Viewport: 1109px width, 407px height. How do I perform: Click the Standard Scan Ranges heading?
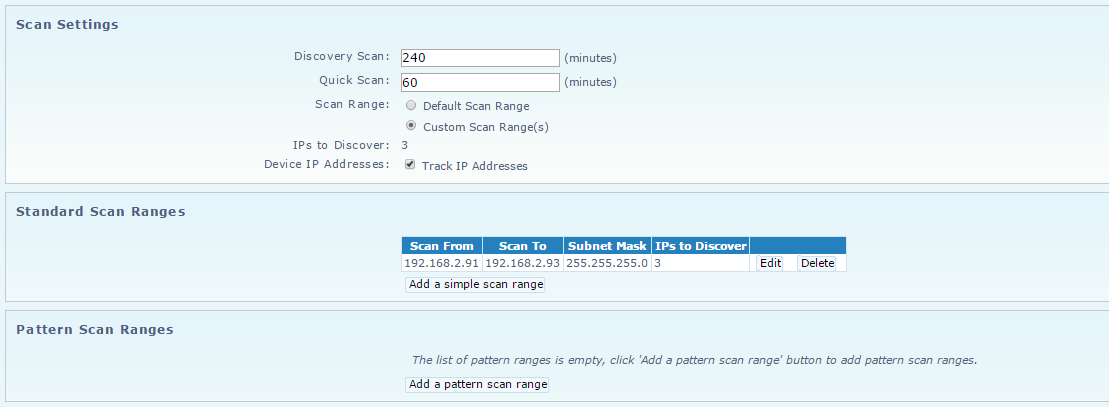100,212
